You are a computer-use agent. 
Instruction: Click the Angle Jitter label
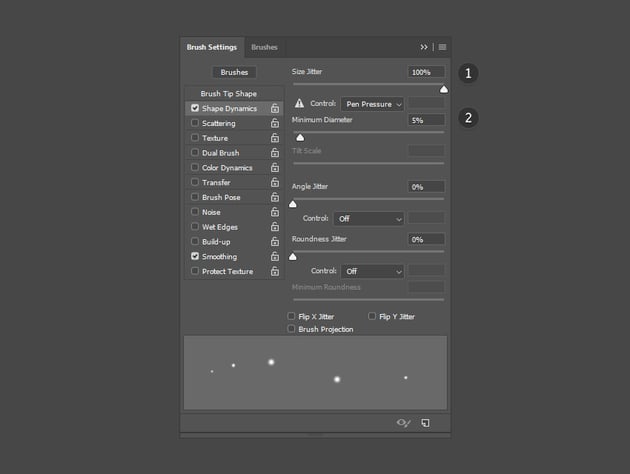(310, 186)
